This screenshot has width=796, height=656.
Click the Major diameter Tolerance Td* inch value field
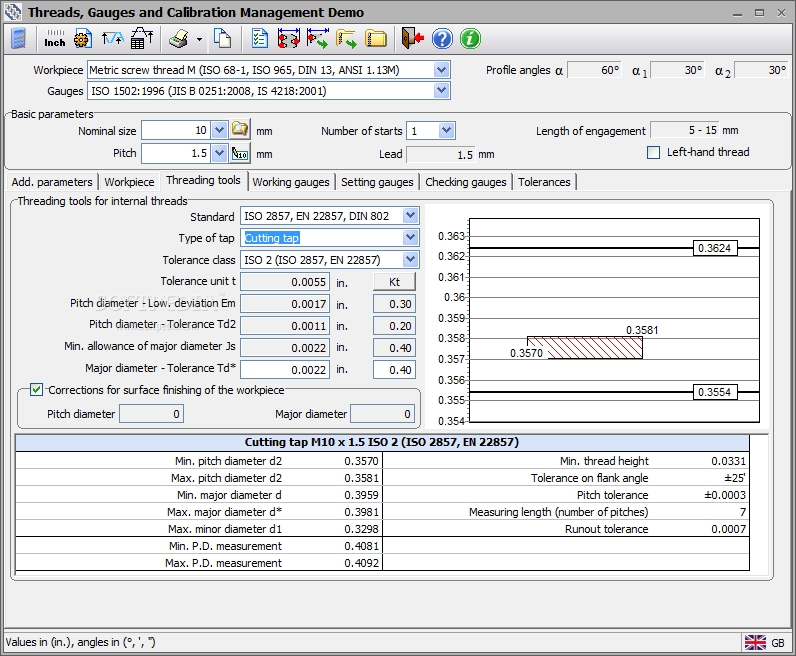(x=285, y=370)
